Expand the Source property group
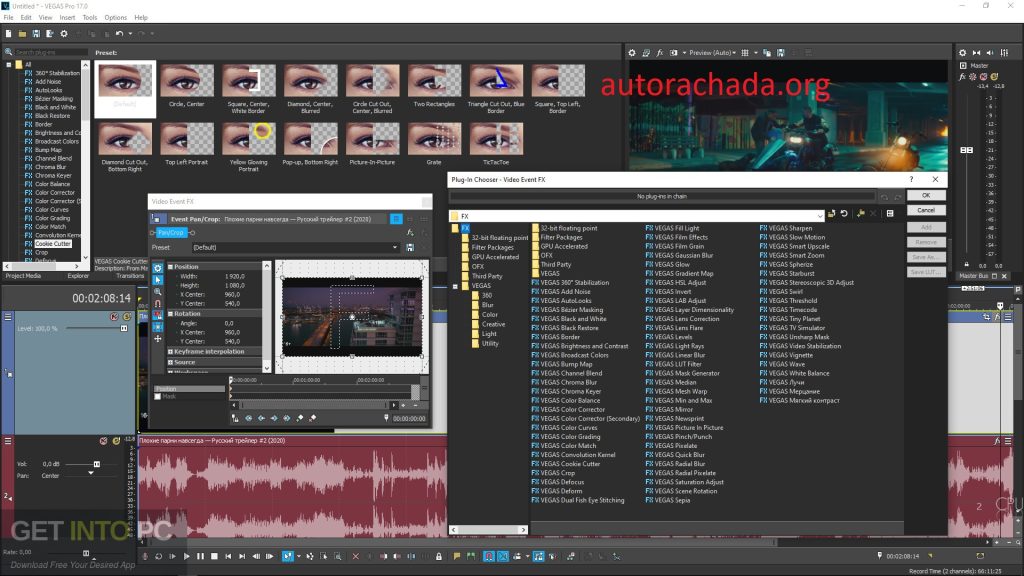Screen dimensions: 1024x576 [x=170, y=362]
